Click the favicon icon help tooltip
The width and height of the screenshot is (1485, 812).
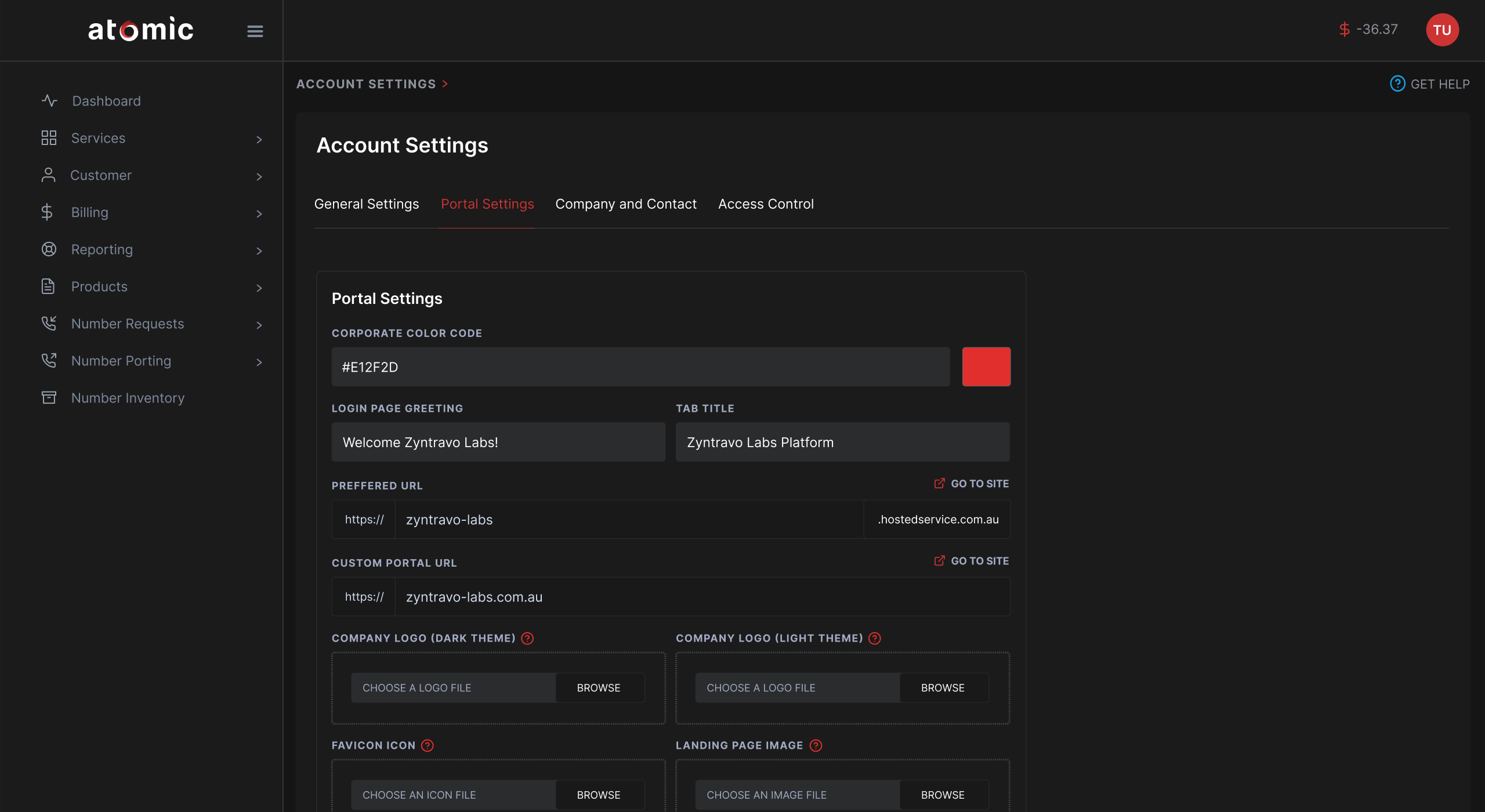point(428,745)
